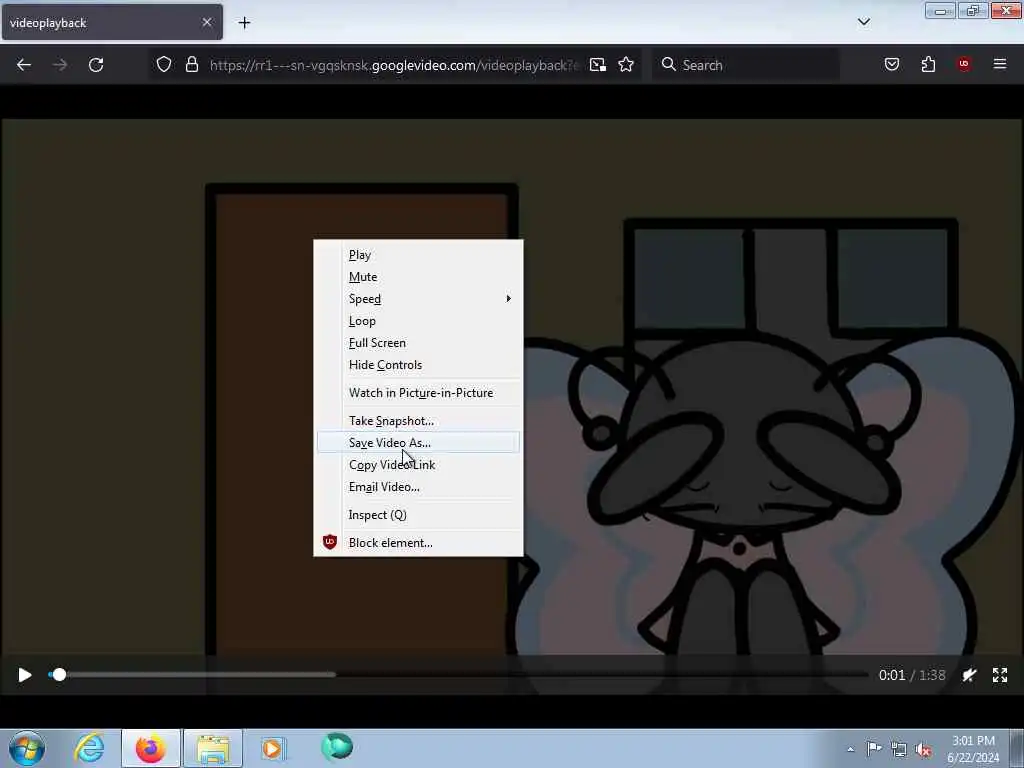The width and height of the screenshot is (1024, 768).
Task: Play the video using the control bar
Action: coord(25,675)
